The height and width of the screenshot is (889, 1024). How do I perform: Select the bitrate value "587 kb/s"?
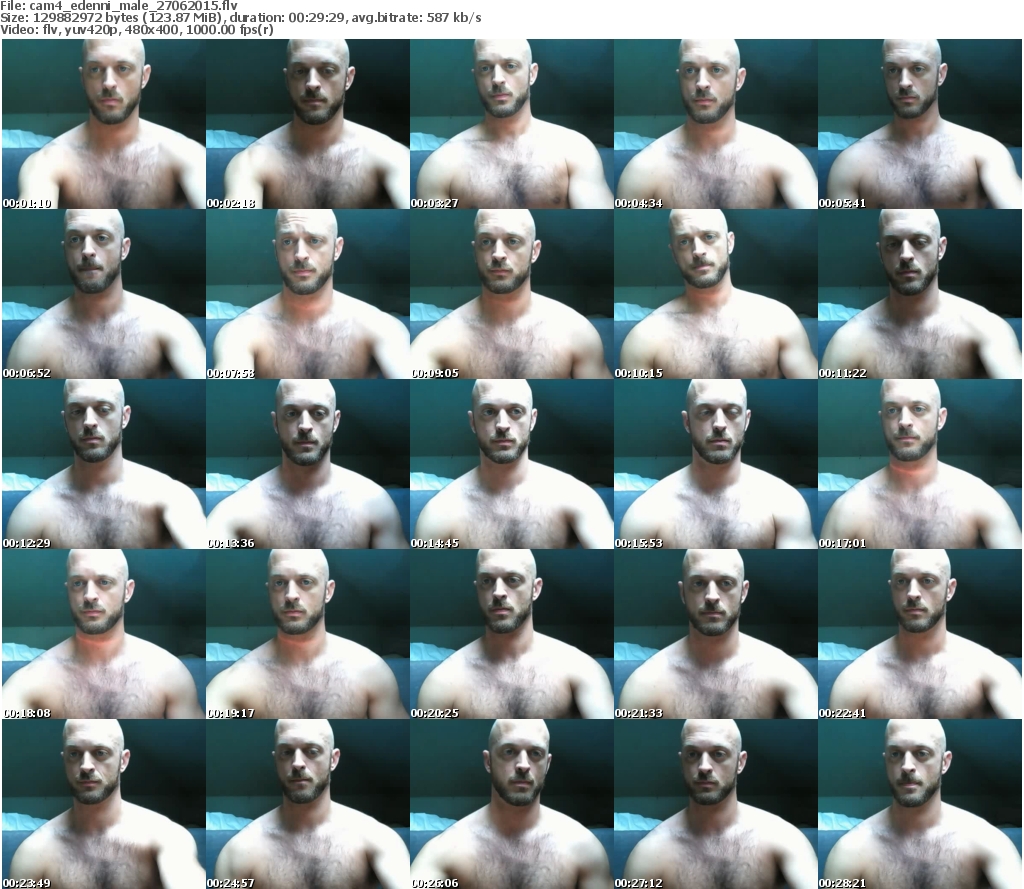tap(453, 18)
